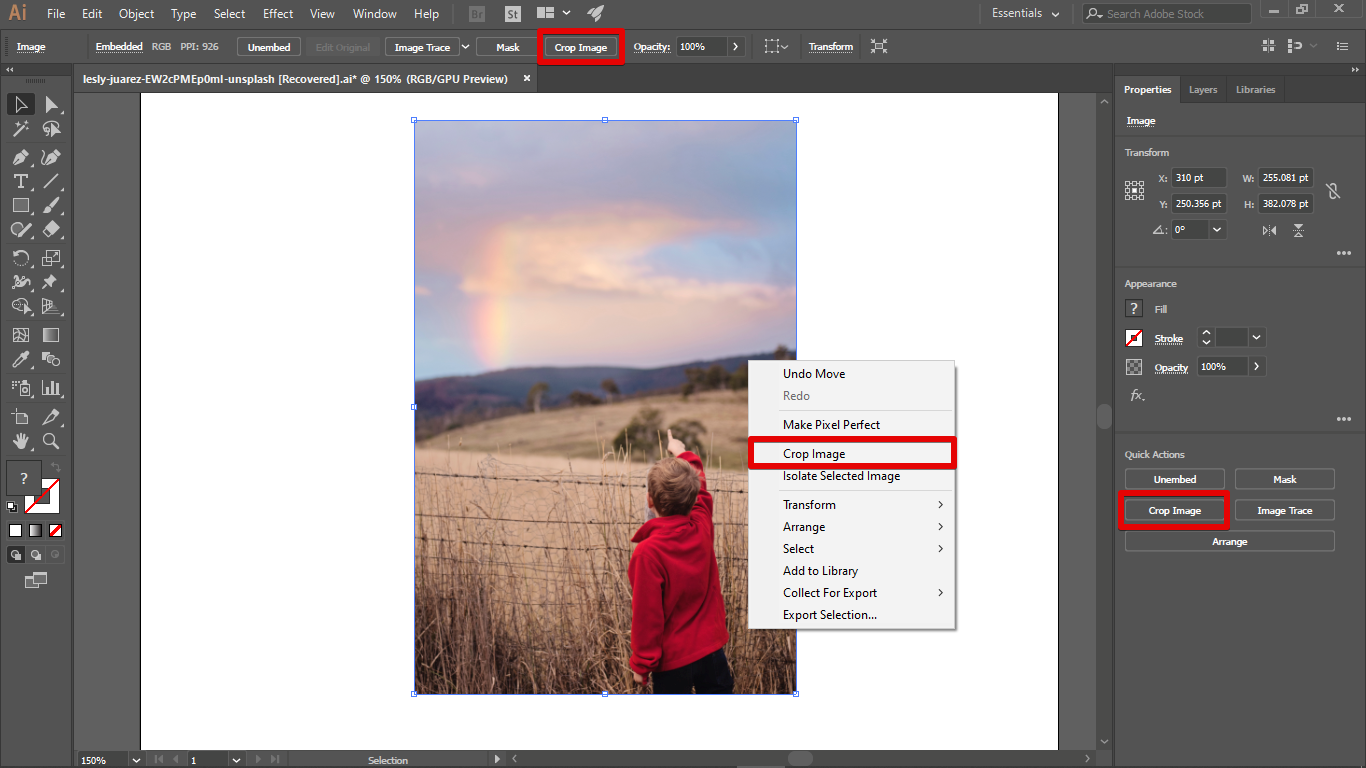1366x768 pixels.
Task: Click the X position field in Transform
Action: click(1198, 177)
